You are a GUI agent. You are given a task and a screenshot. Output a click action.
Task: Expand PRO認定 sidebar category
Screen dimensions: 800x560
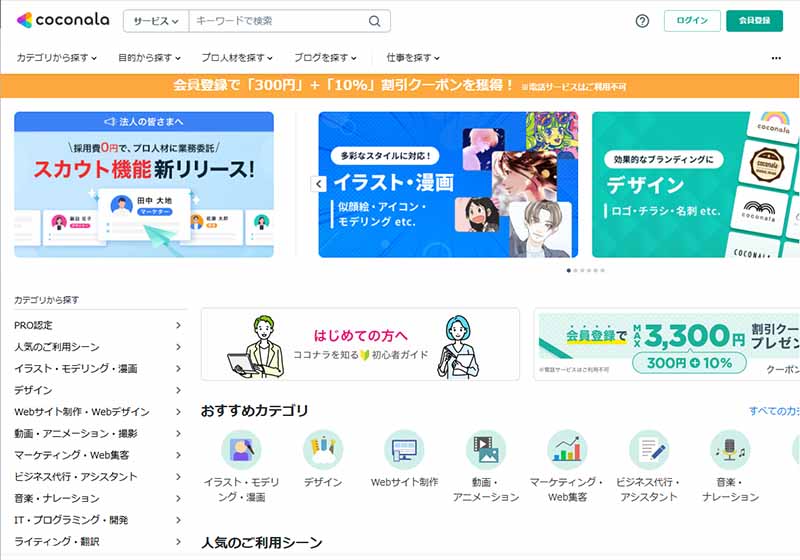(x=98, y=325)
